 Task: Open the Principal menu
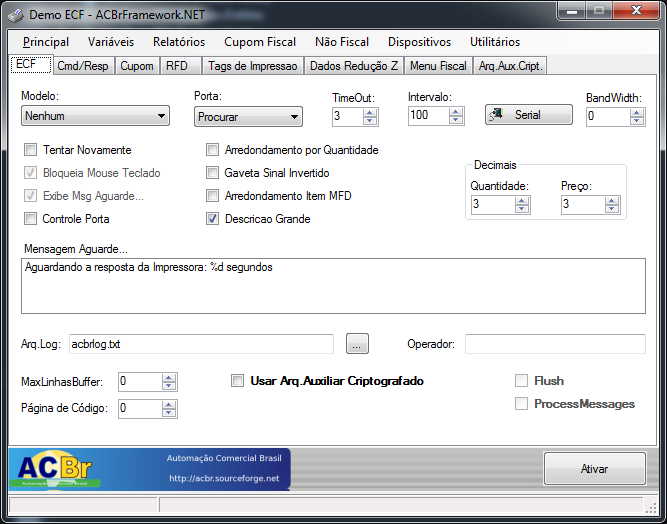pyautogui.click(x=46, y=42)
